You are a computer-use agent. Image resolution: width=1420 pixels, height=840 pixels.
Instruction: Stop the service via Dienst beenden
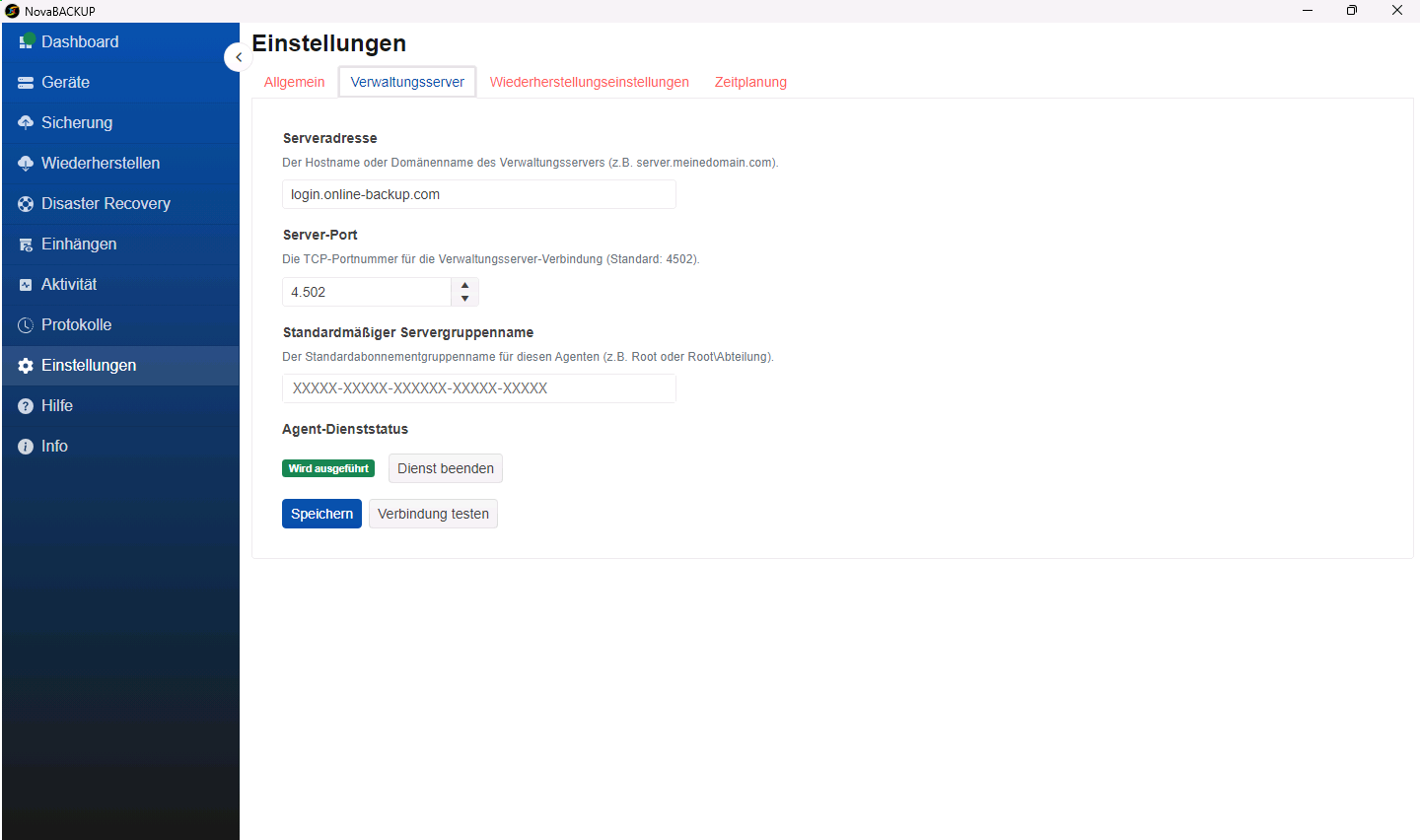pos(446,468)
